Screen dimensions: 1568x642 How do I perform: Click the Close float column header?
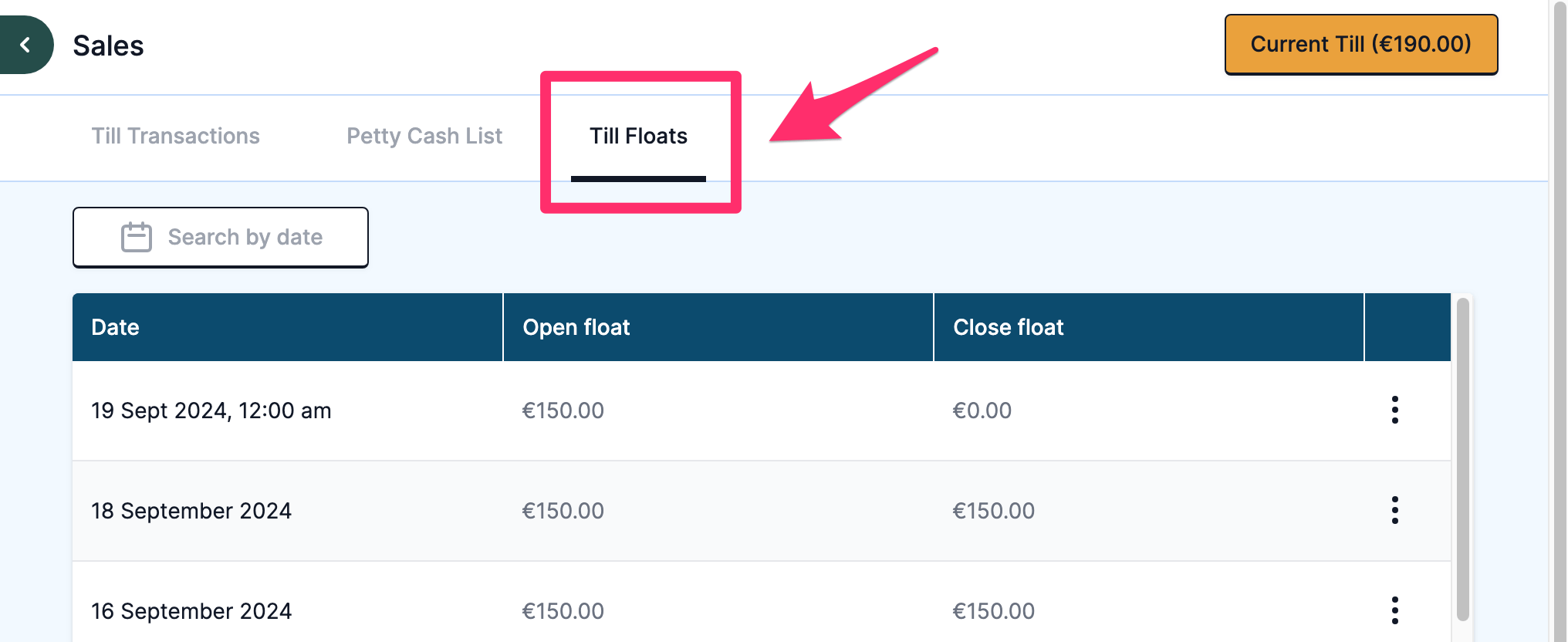[1008, 327]
